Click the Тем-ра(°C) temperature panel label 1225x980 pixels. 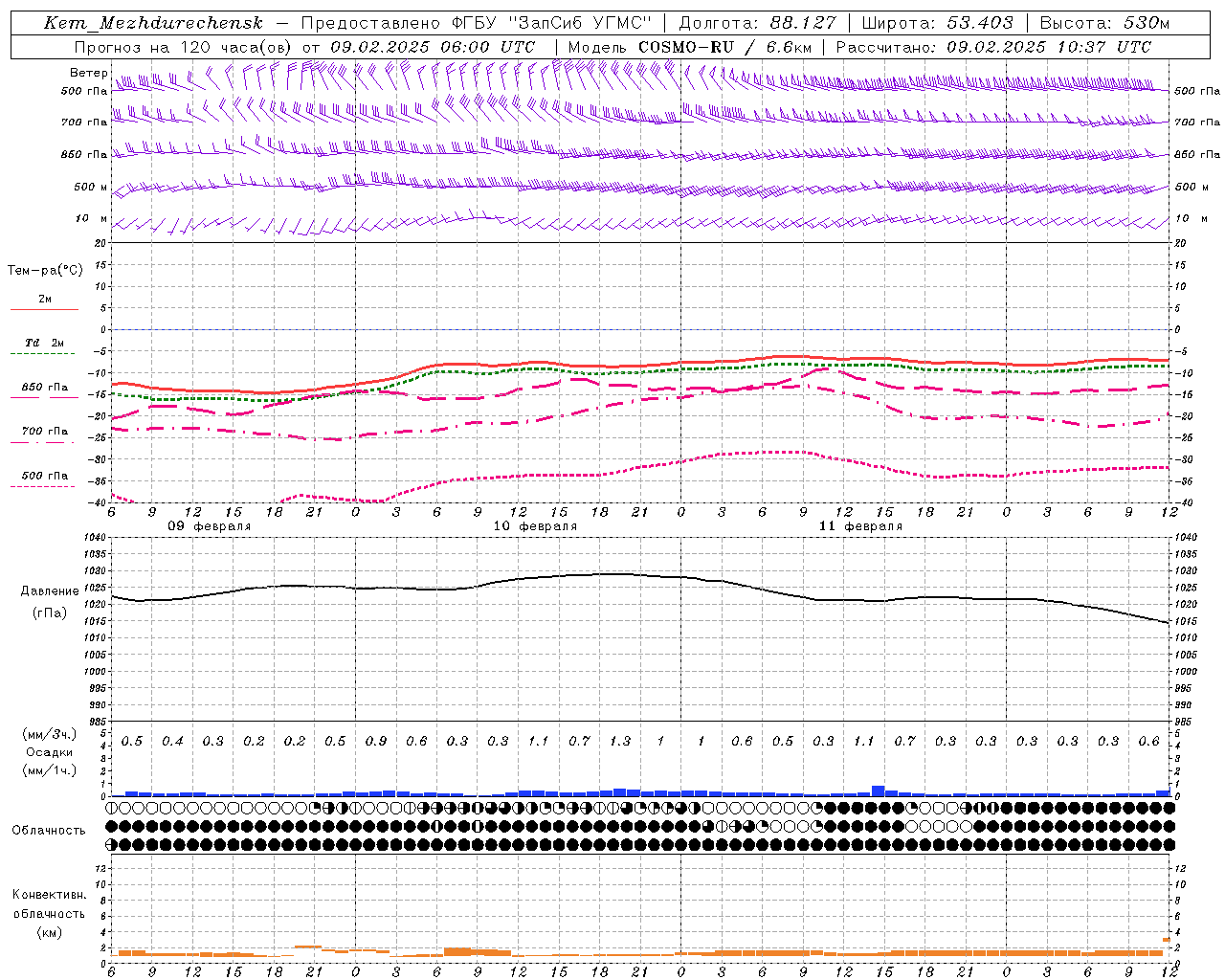tap(45, 271)
